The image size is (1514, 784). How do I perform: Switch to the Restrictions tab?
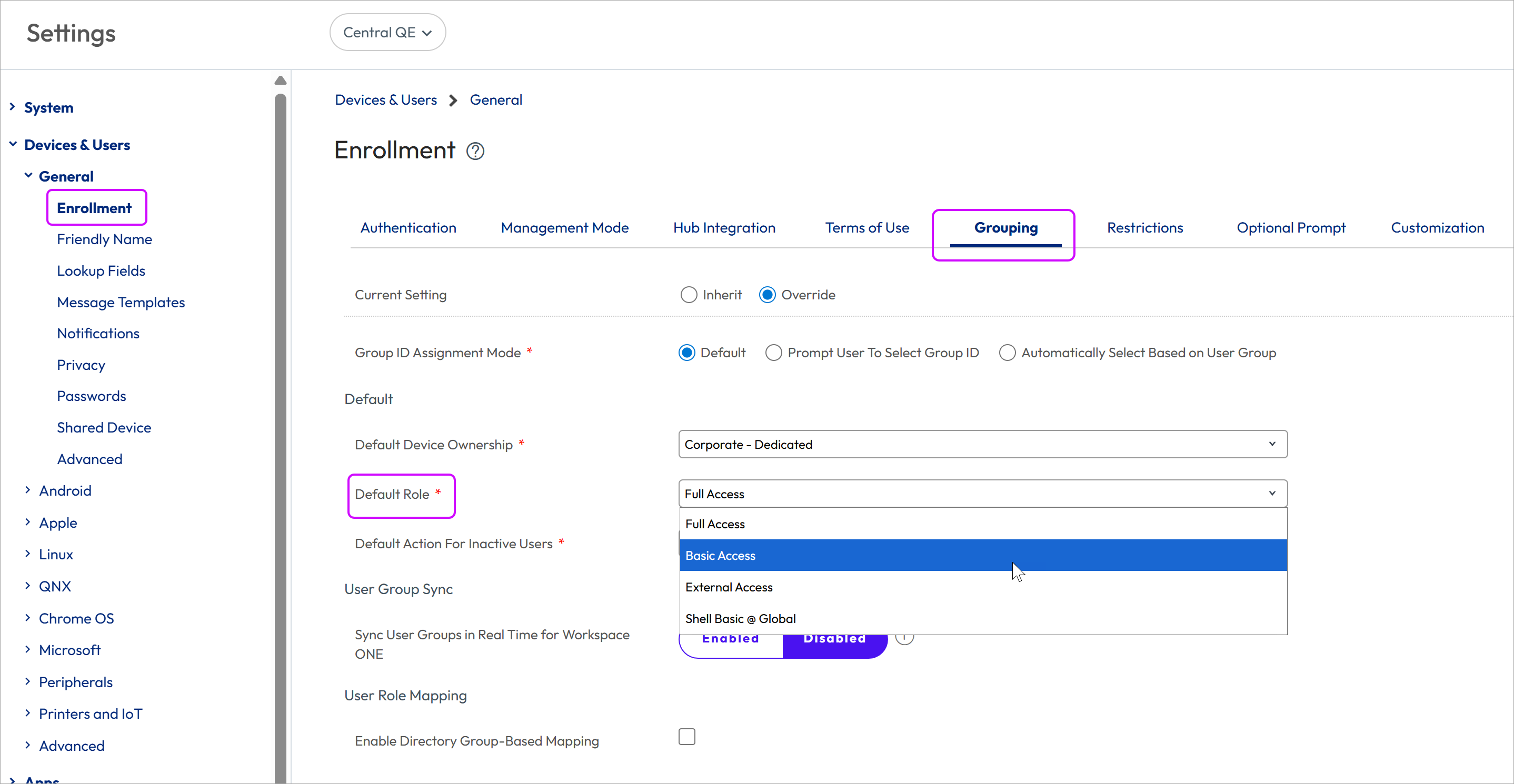point(1145,228)
